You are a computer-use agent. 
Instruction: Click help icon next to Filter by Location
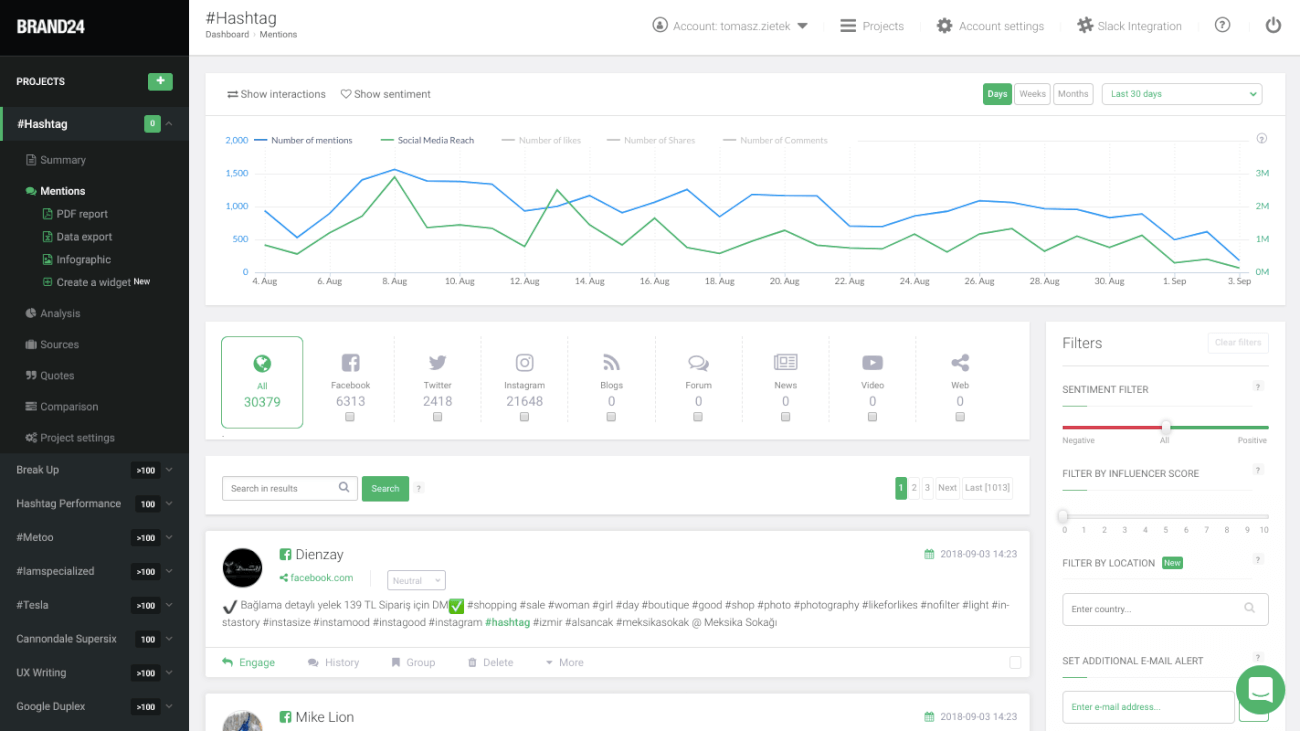[1258, 560]
